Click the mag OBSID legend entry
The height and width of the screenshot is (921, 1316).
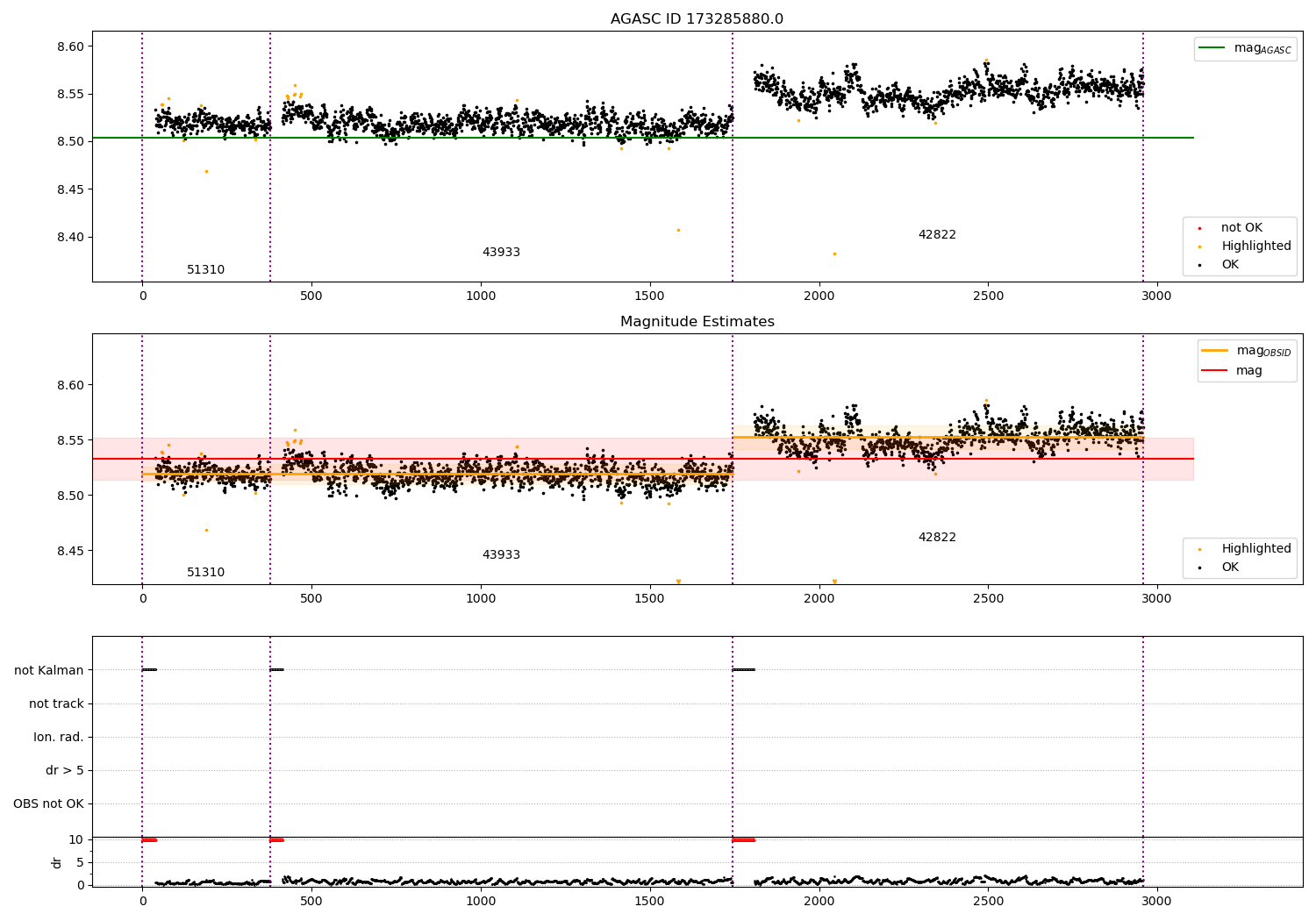(x=1247, y=351)
